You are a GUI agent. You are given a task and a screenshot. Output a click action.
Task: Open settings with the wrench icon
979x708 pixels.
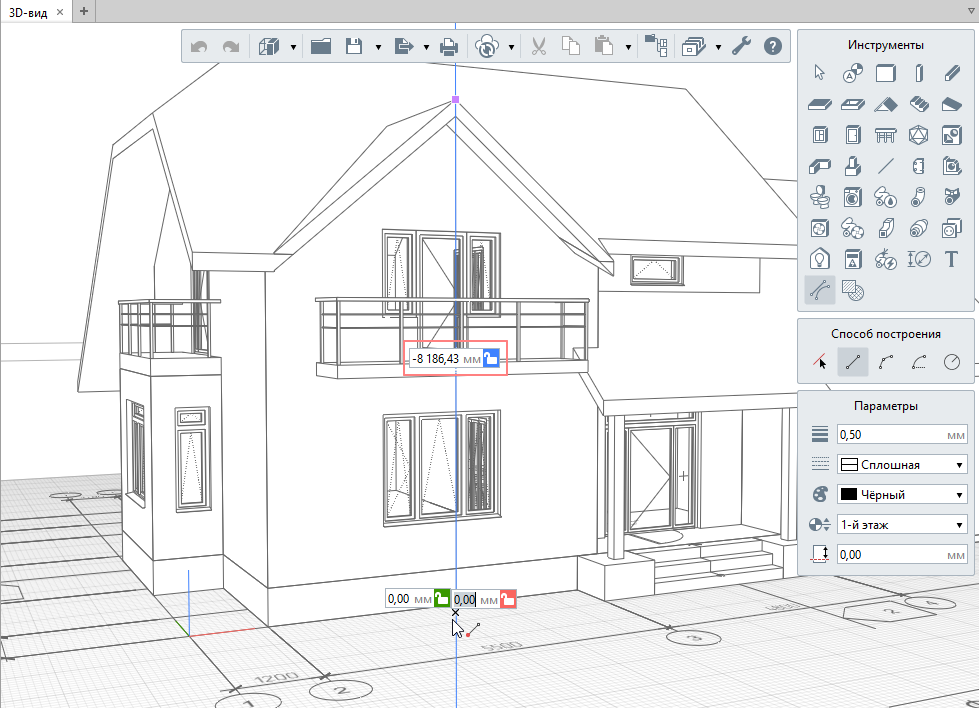point(741,46)
